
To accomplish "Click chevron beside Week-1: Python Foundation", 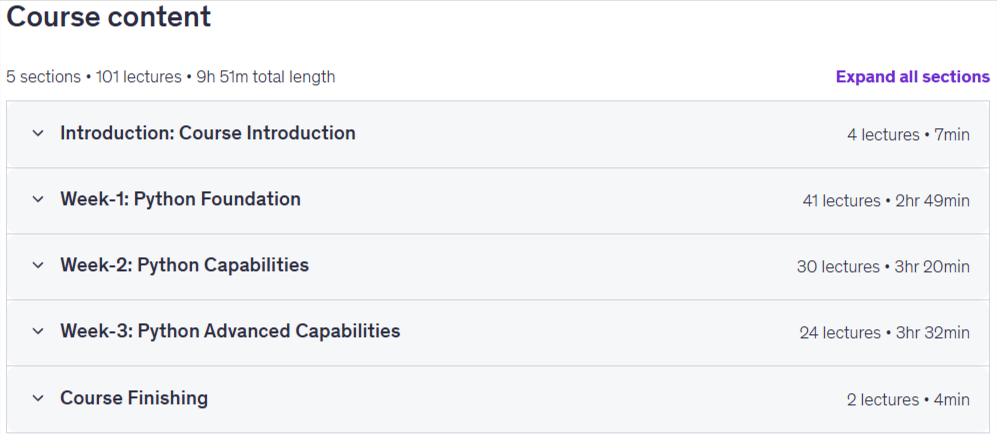I will point(38,200).
